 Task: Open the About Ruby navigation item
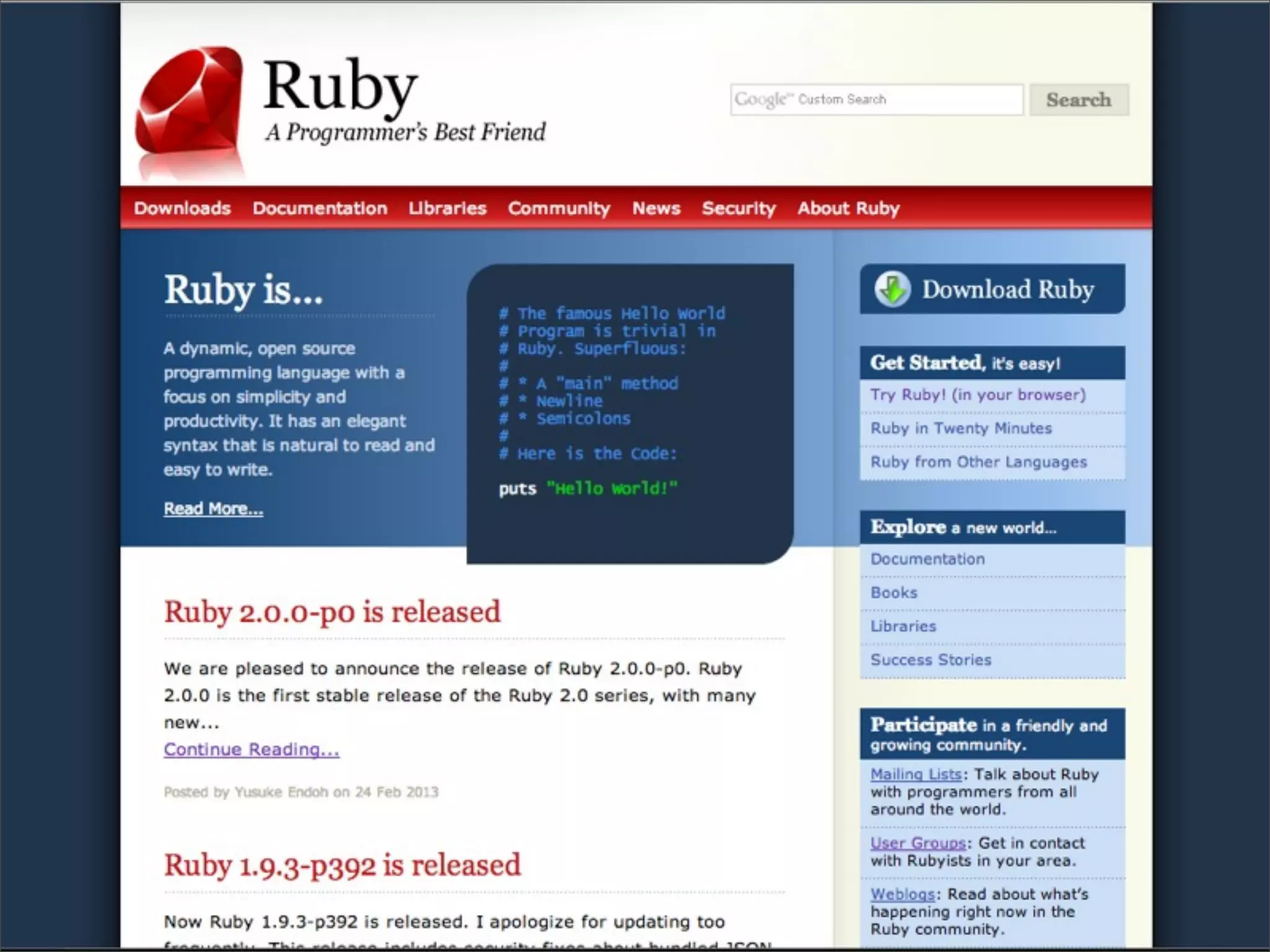(x=848, y=208)
